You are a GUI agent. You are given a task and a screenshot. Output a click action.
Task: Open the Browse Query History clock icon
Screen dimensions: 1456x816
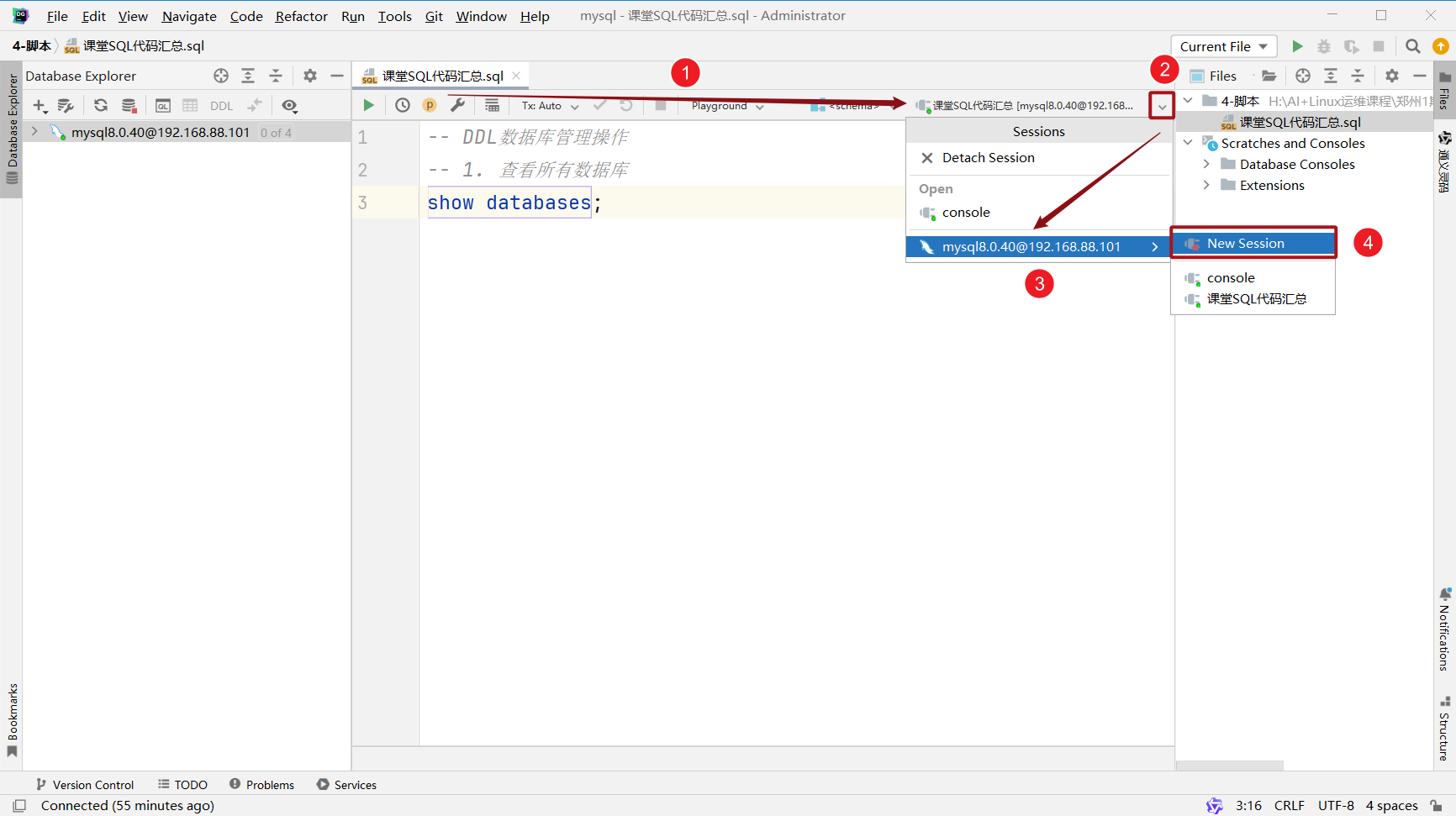[x=403, y=105]
